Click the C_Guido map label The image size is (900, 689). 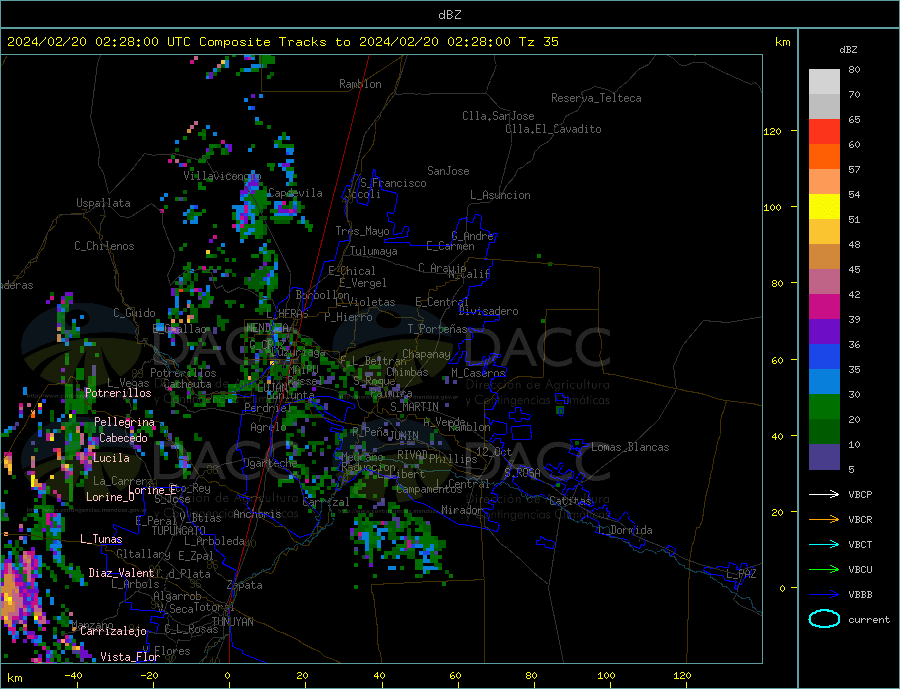click(x=134, y=313)
